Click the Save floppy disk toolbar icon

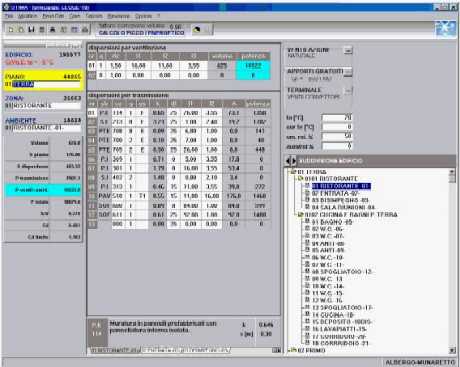[31, 30]
